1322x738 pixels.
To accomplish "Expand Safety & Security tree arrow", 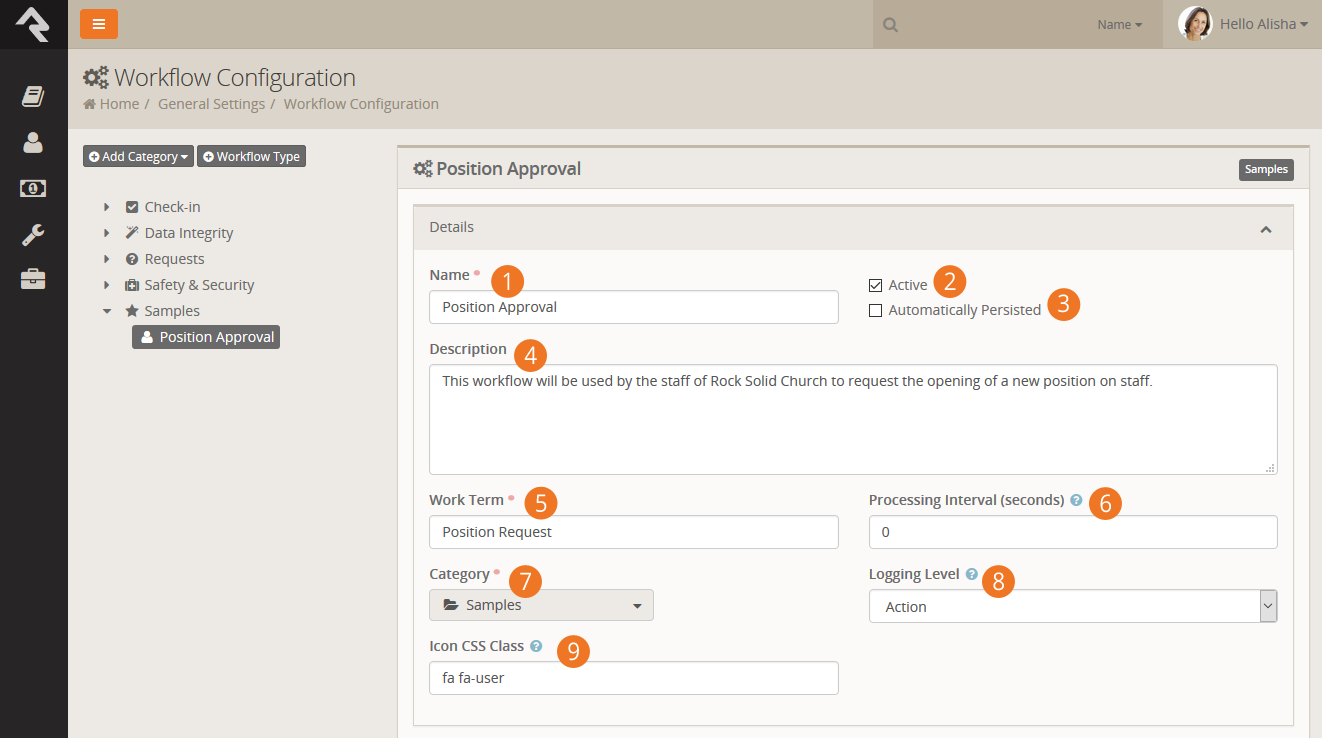I will (x=107, y=285).
